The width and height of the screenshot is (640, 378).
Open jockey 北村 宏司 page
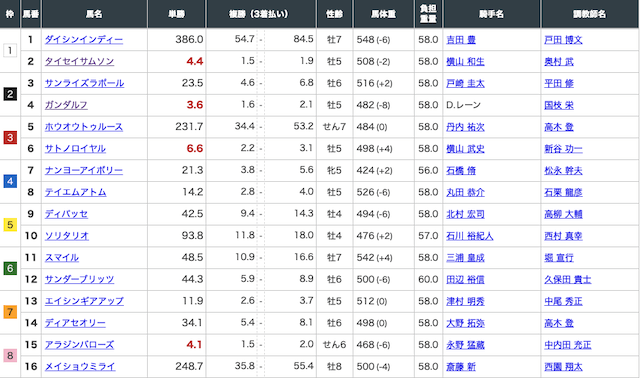465,214
